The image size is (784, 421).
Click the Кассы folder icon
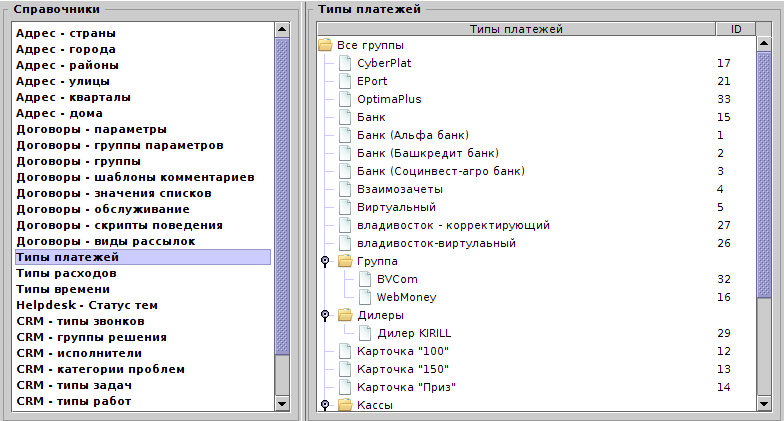click(x=346, y=405)
